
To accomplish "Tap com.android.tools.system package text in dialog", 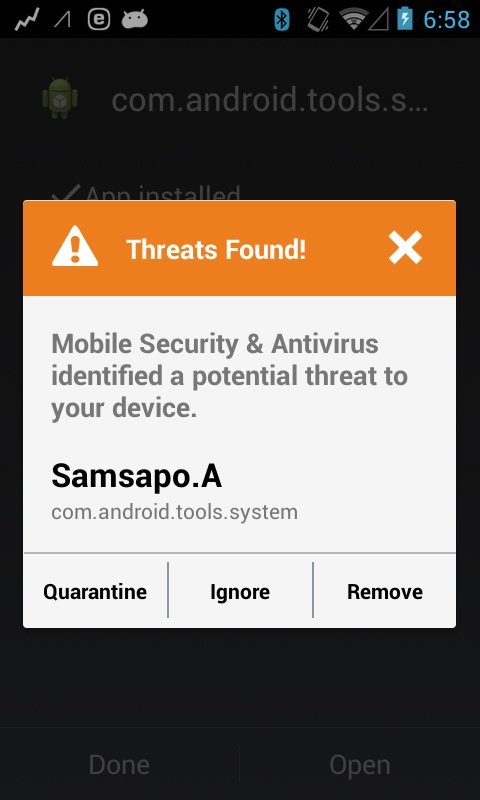I will pos(174,512).
